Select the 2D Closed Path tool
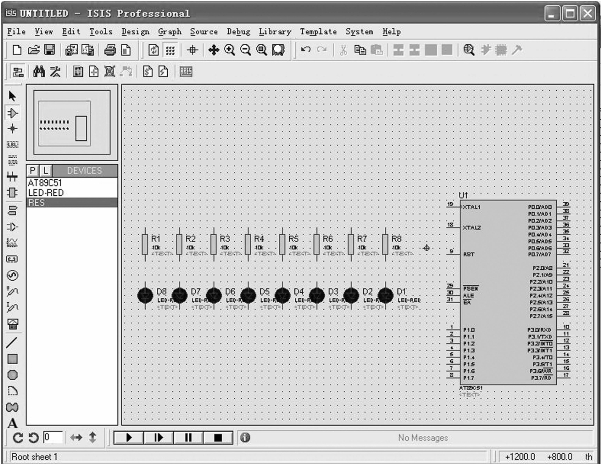 tap(12, 407)
